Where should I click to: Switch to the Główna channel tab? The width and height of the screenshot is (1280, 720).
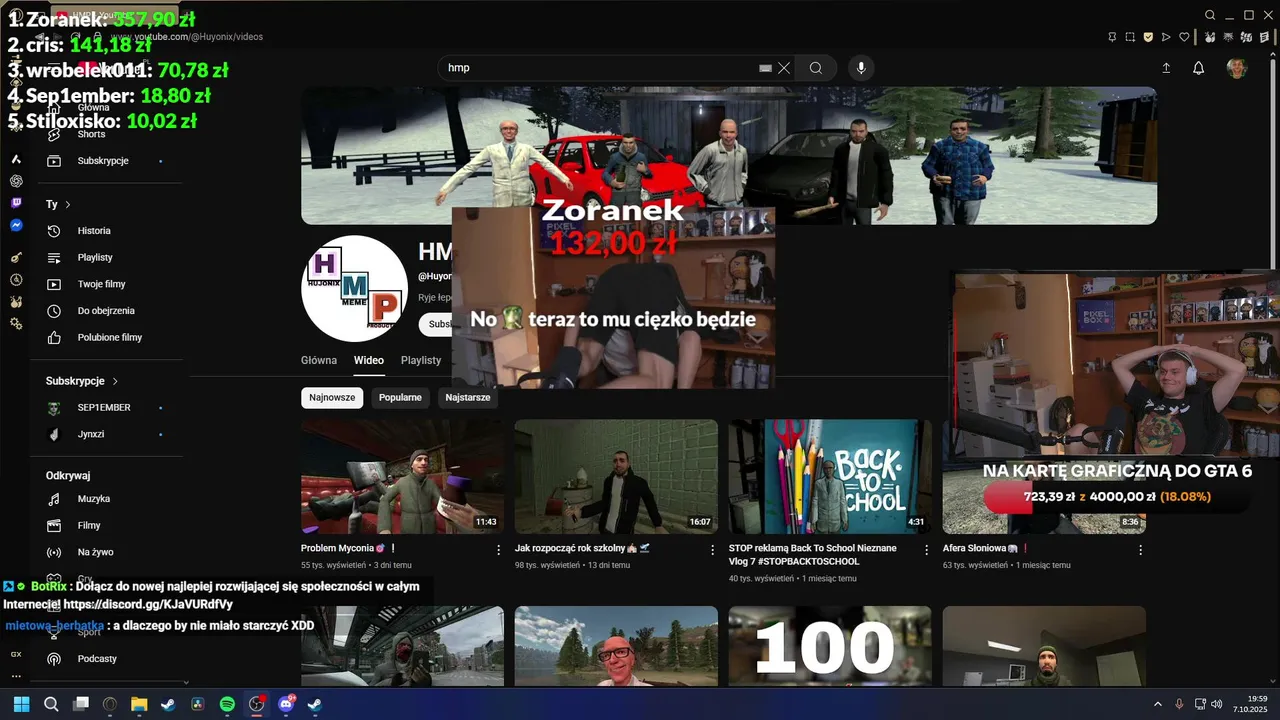pos(319,360)
